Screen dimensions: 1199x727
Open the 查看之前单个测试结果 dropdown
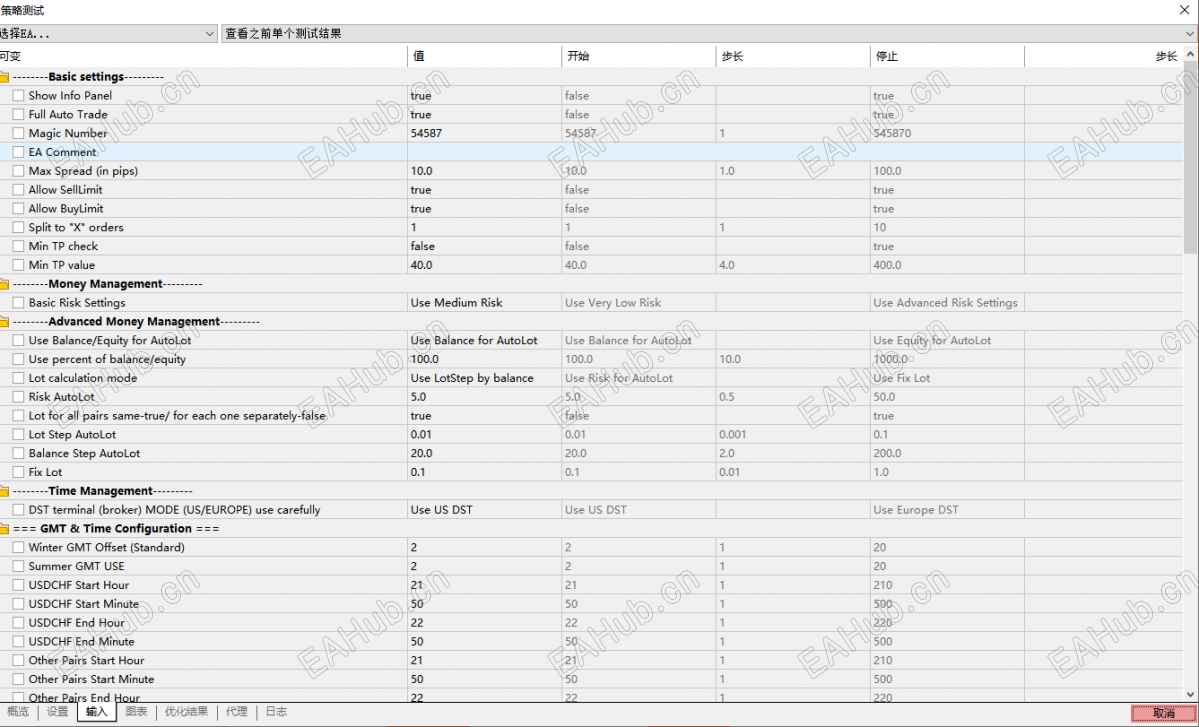click(710, 34)
